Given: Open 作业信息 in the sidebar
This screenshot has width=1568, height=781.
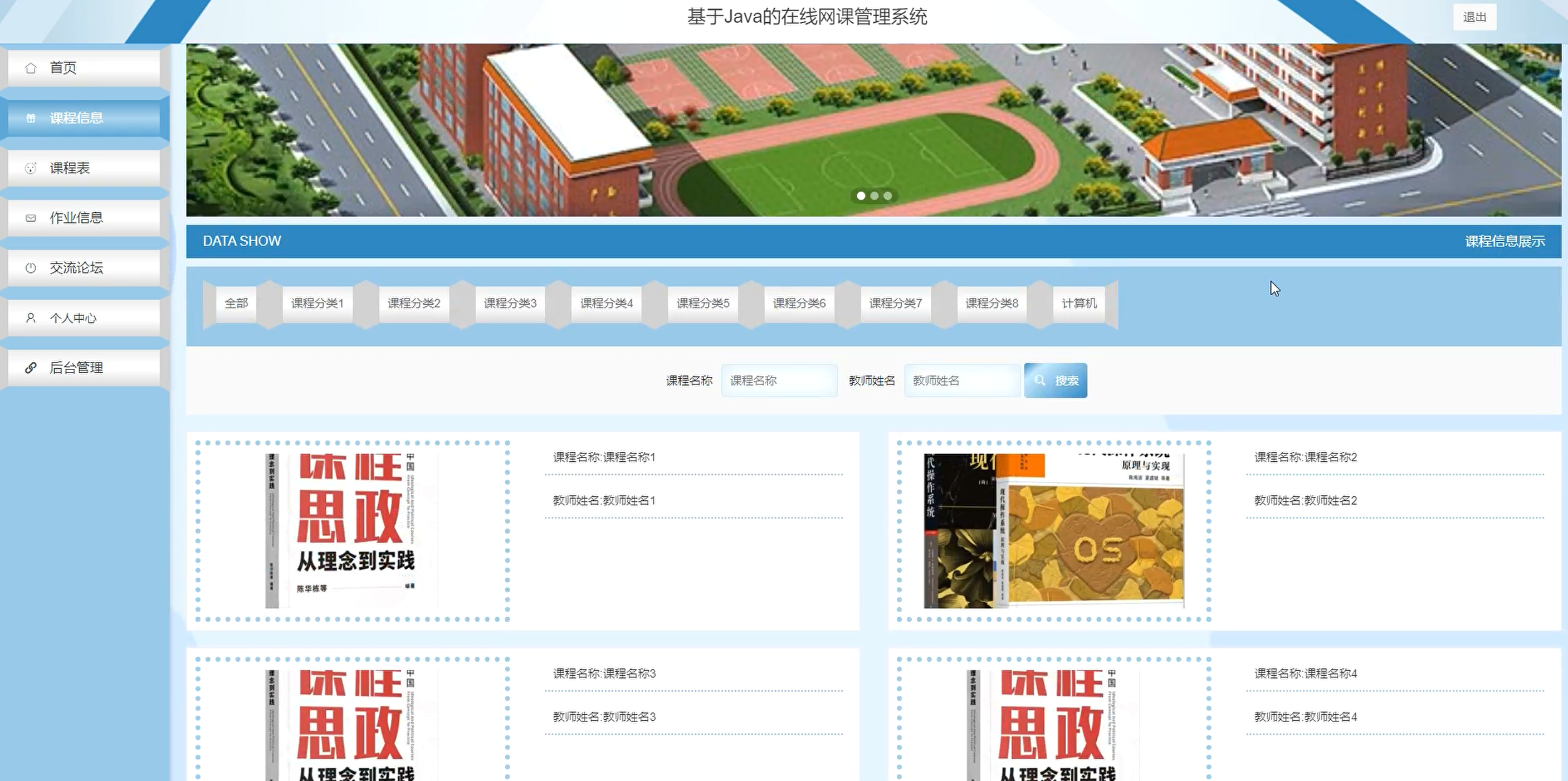Looking at the screenshot, I should [x=84, y=218].
